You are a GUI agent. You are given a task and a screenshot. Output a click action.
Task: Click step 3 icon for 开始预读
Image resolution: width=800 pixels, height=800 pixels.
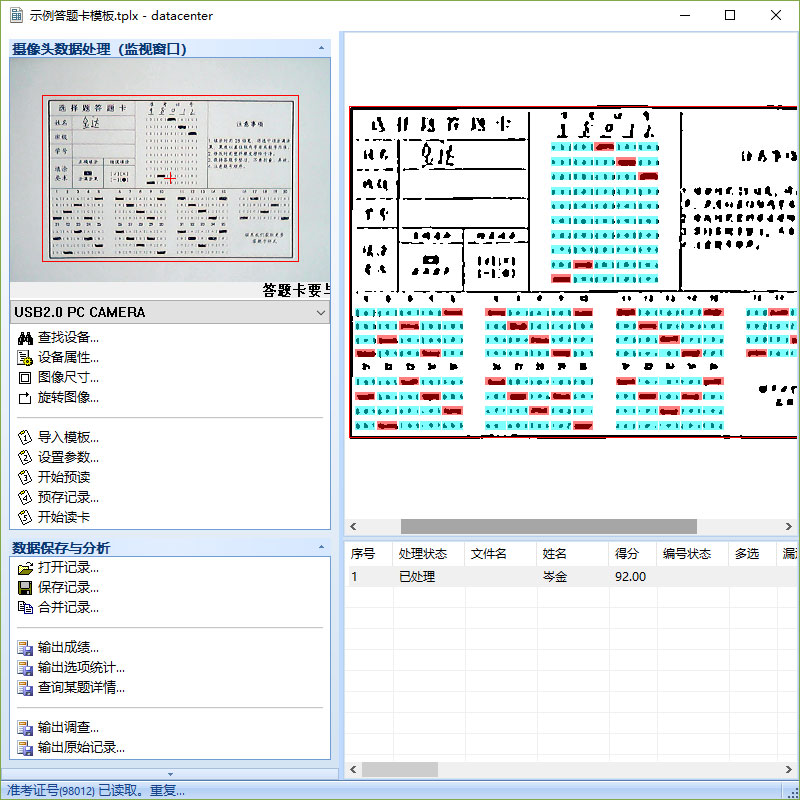(25, 477)
